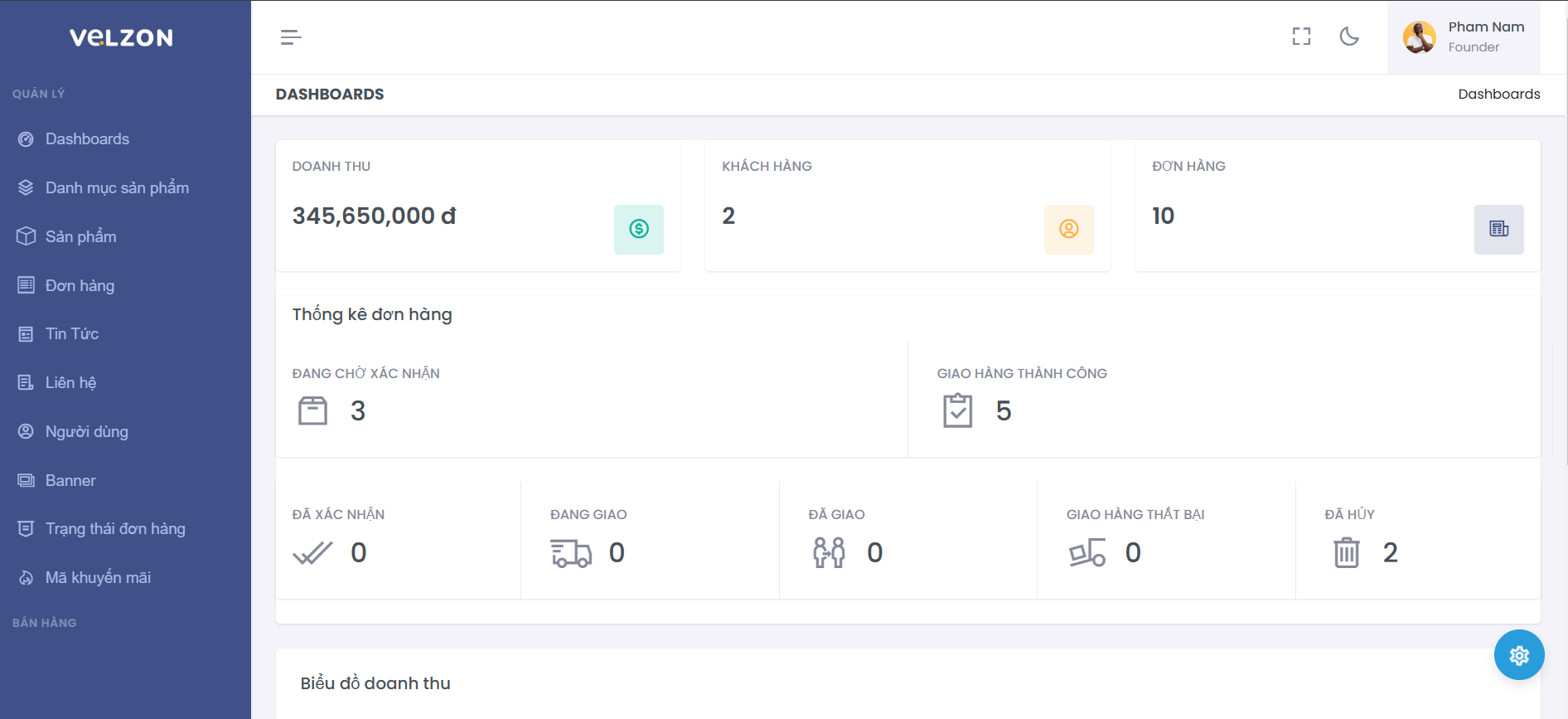Click Mã khuyến mãi discount icon
This screenshot has width=1568, height=719.
pyautogui.click(x=27, y=578)
